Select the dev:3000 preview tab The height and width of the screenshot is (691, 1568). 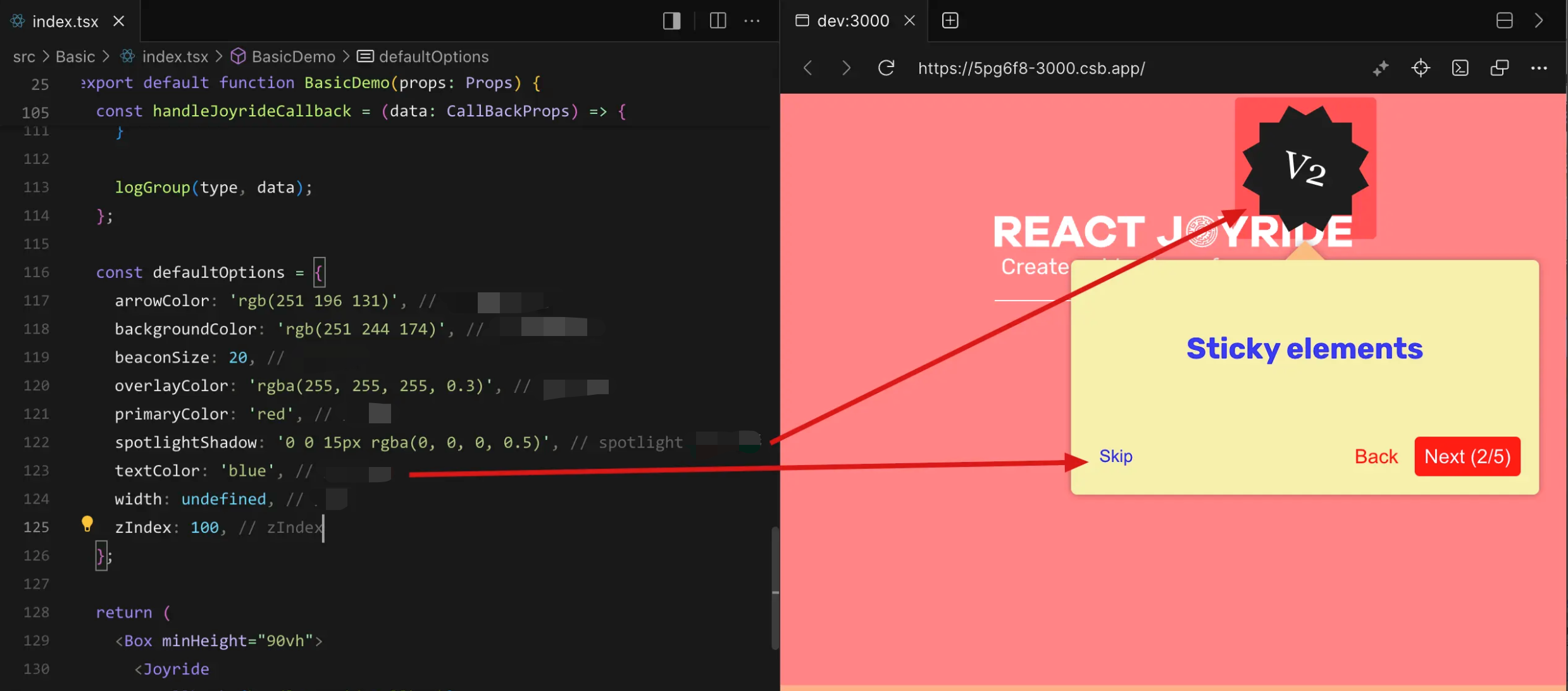(852, 21)
